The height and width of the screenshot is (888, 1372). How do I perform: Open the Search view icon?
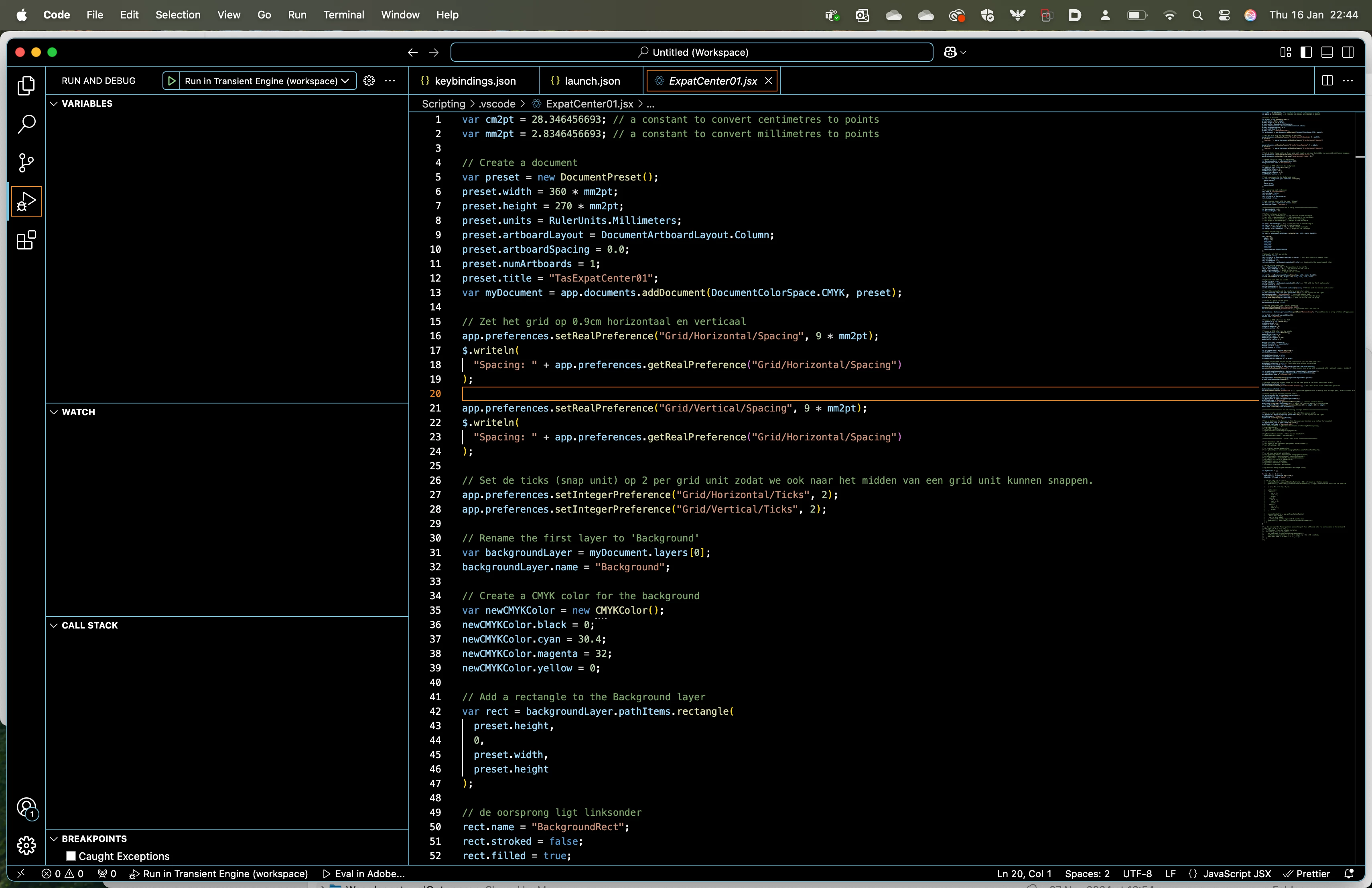pos(26,124)
